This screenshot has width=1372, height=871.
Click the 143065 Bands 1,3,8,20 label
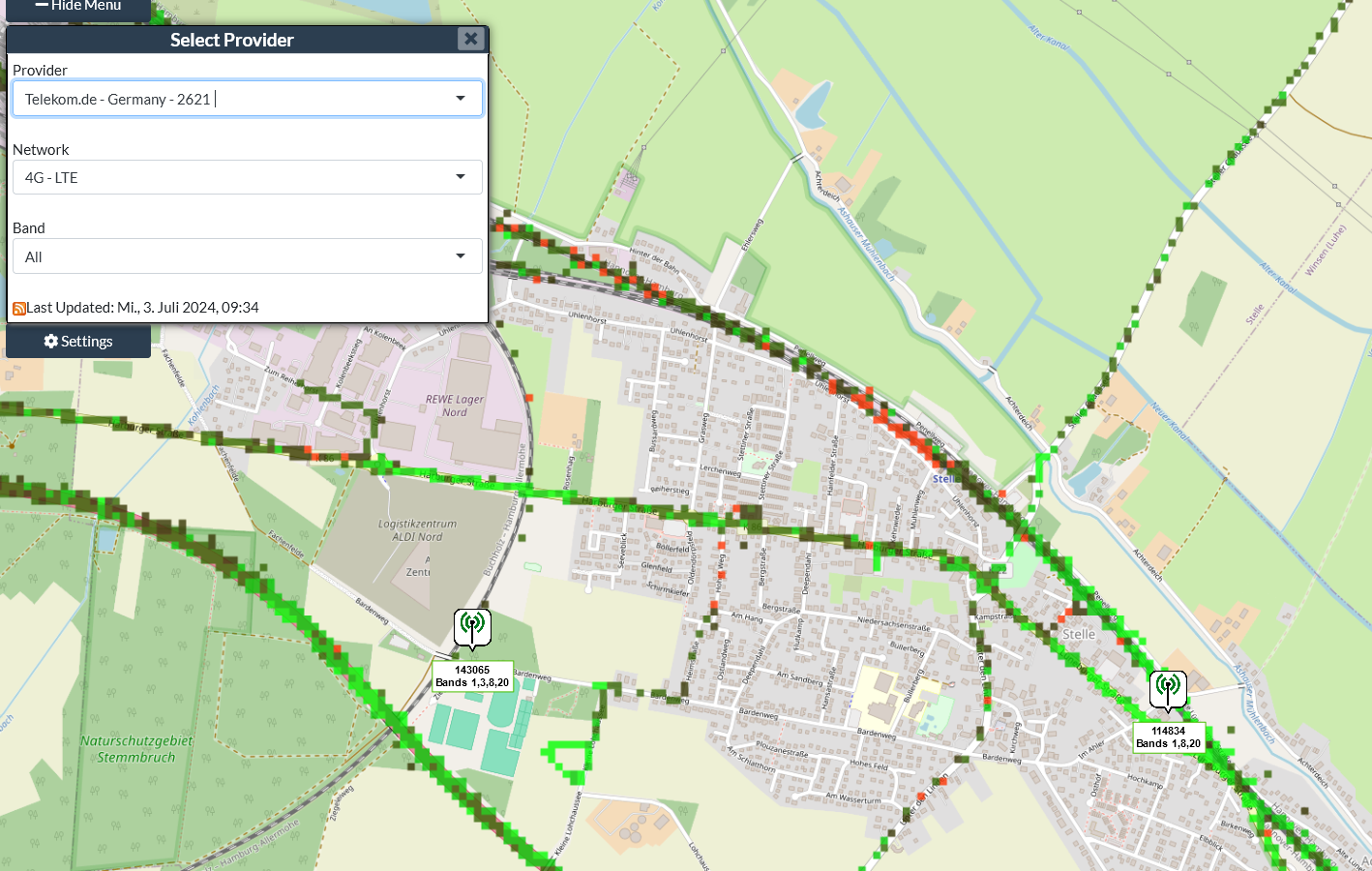pos(472,676)
